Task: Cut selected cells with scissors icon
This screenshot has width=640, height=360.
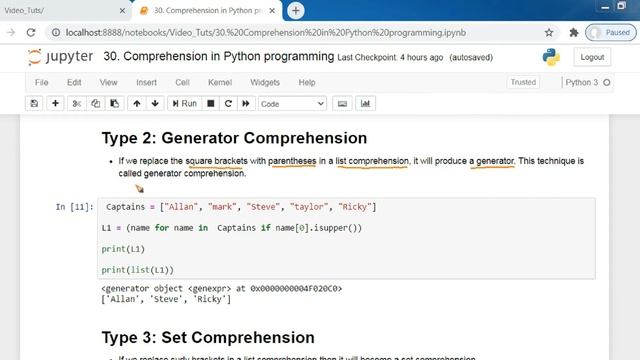Action: pos(76,104)
